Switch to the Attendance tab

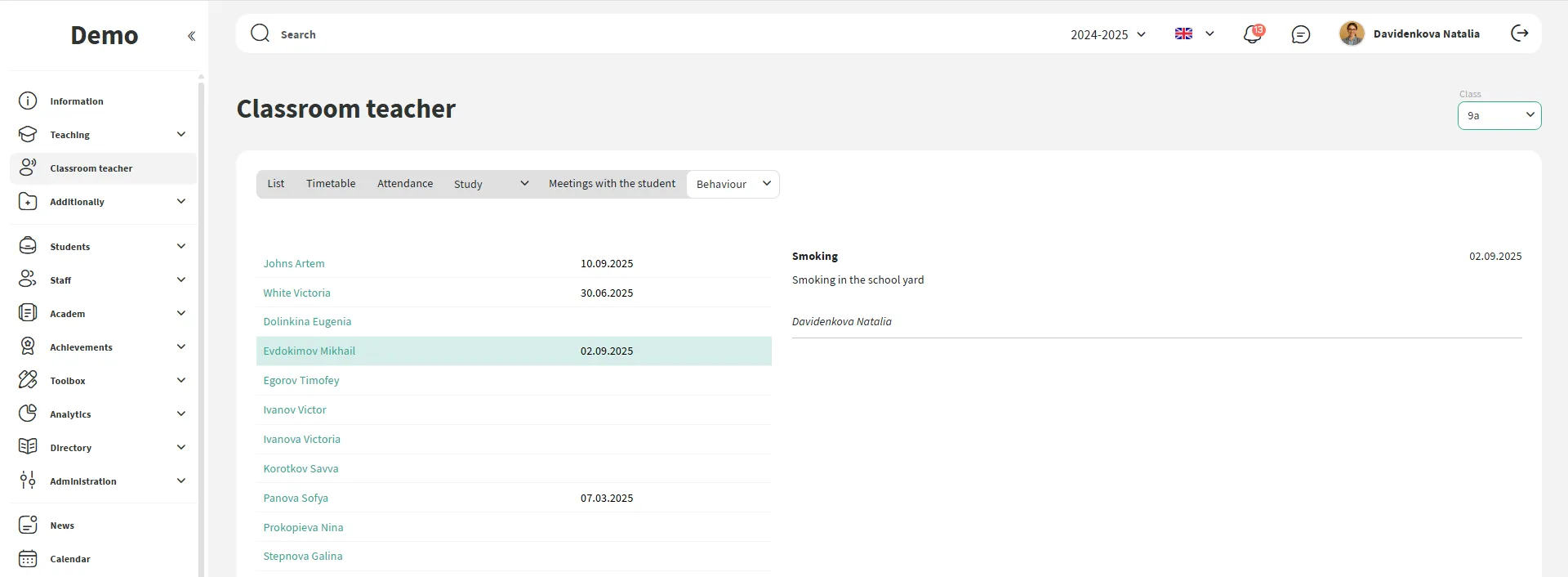pyautogui.click(x=405, y=184)
